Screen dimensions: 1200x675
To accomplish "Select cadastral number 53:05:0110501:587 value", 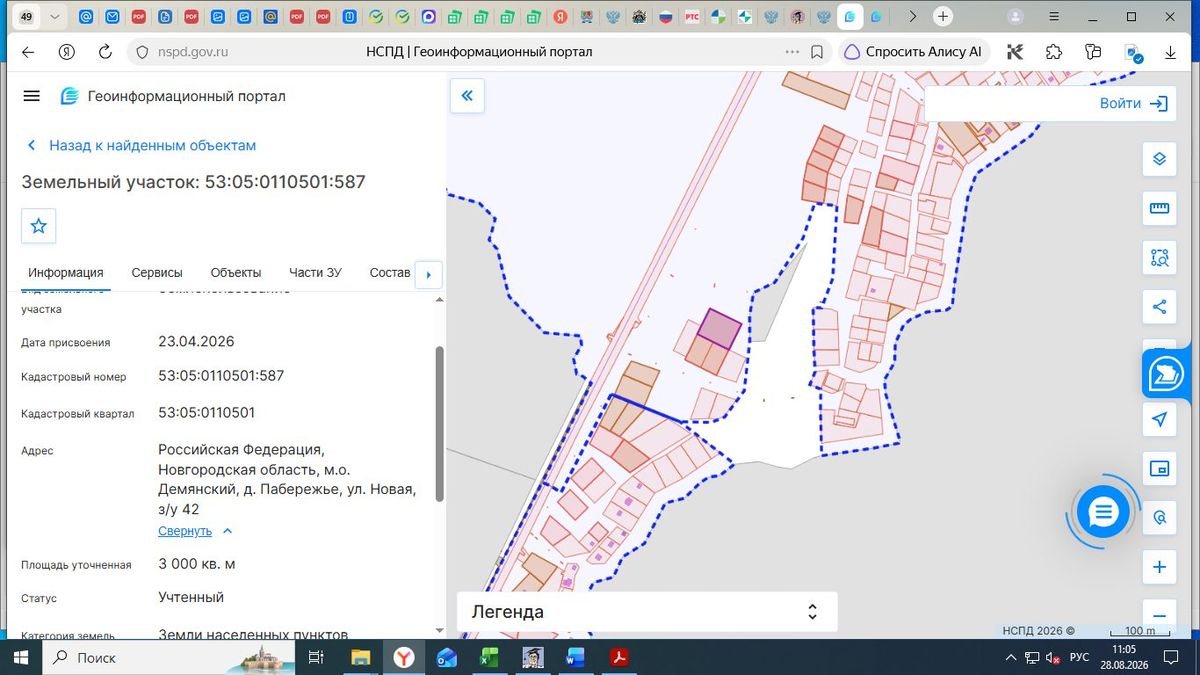I will click(x=221, y=376).
